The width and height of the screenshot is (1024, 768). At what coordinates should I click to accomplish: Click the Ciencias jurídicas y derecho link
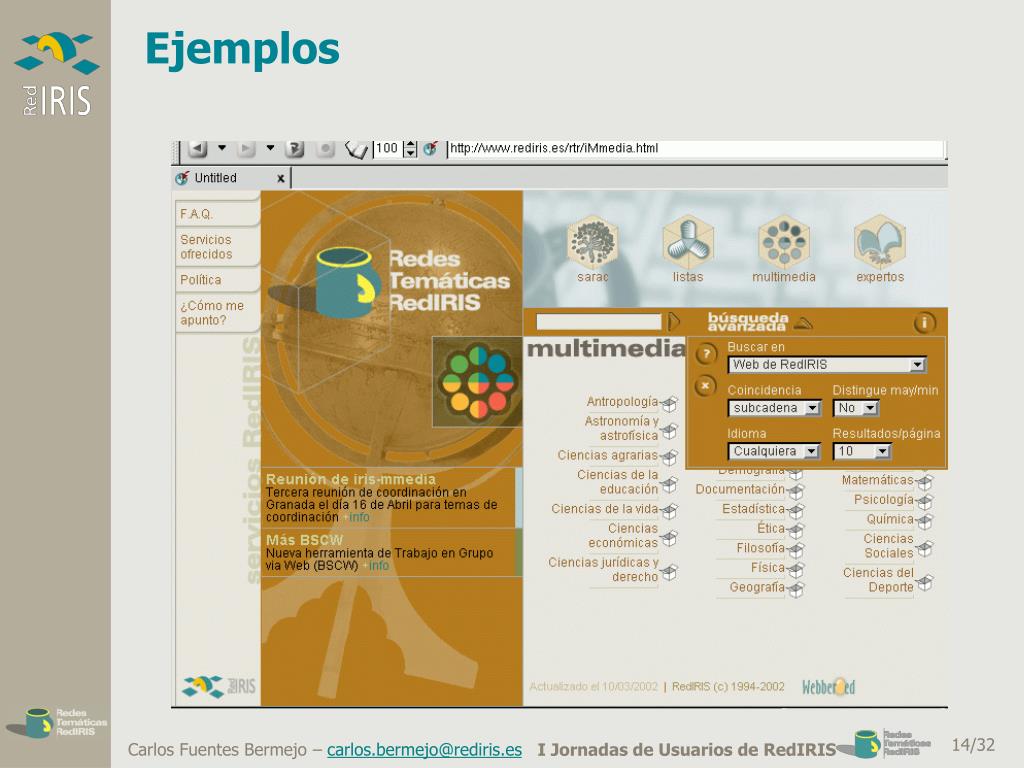point(603,569)
